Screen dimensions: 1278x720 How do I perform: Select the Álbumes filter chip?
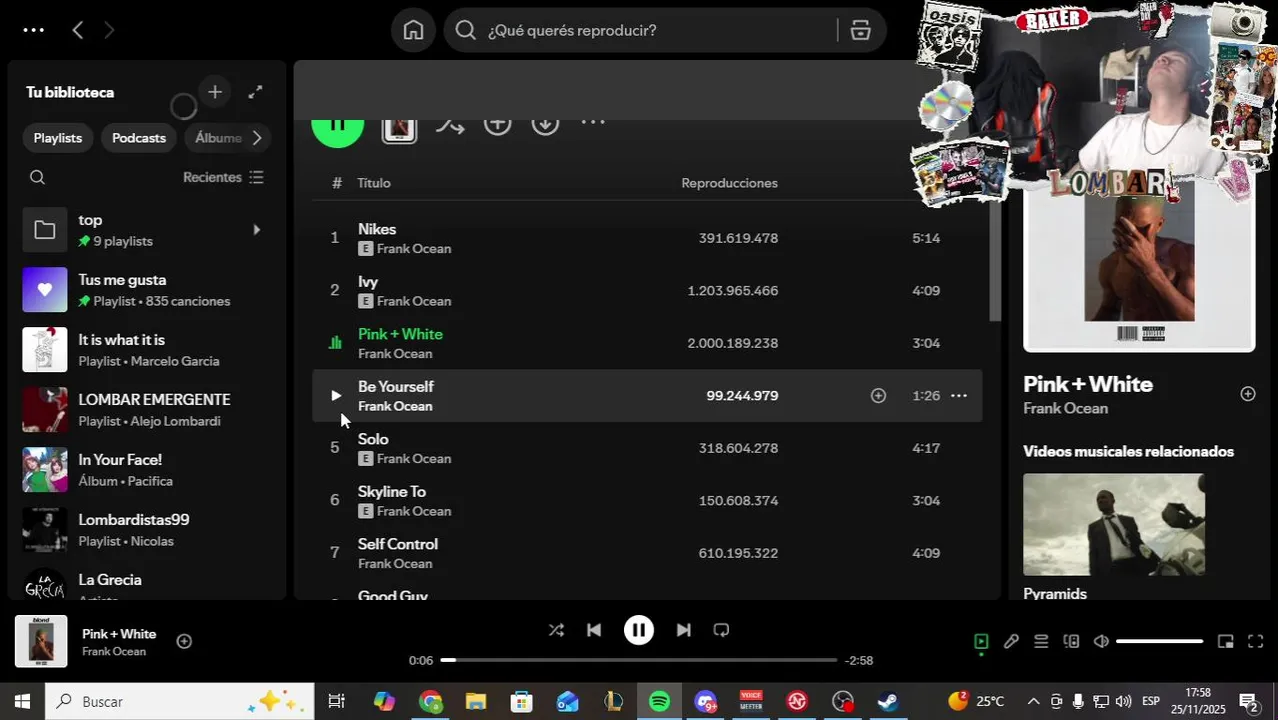218,138
